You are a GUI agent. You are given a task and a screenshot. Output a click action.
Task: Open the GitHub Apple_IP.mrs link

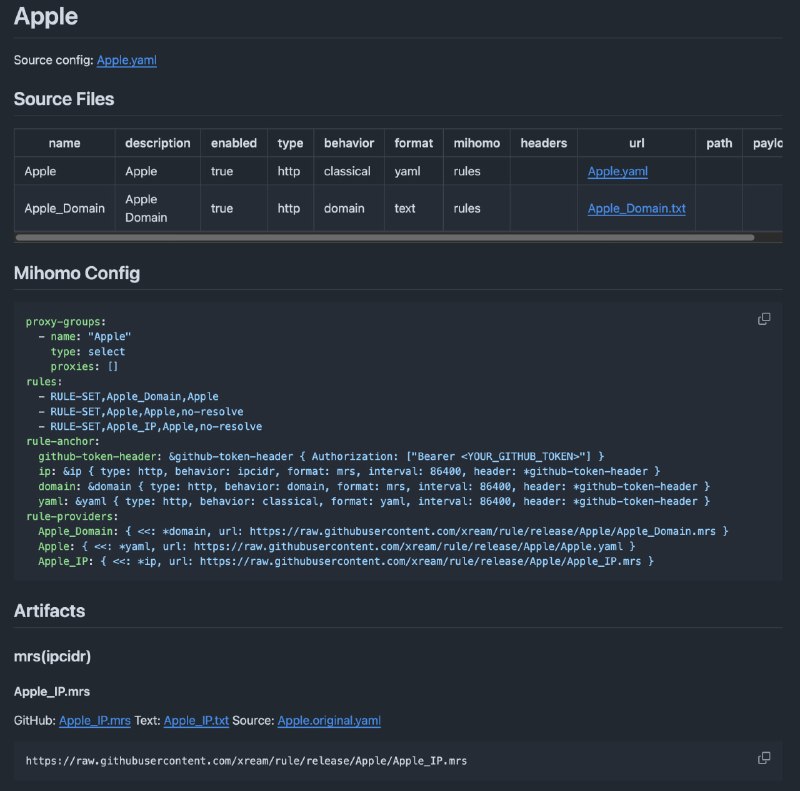tap(95, 721)
